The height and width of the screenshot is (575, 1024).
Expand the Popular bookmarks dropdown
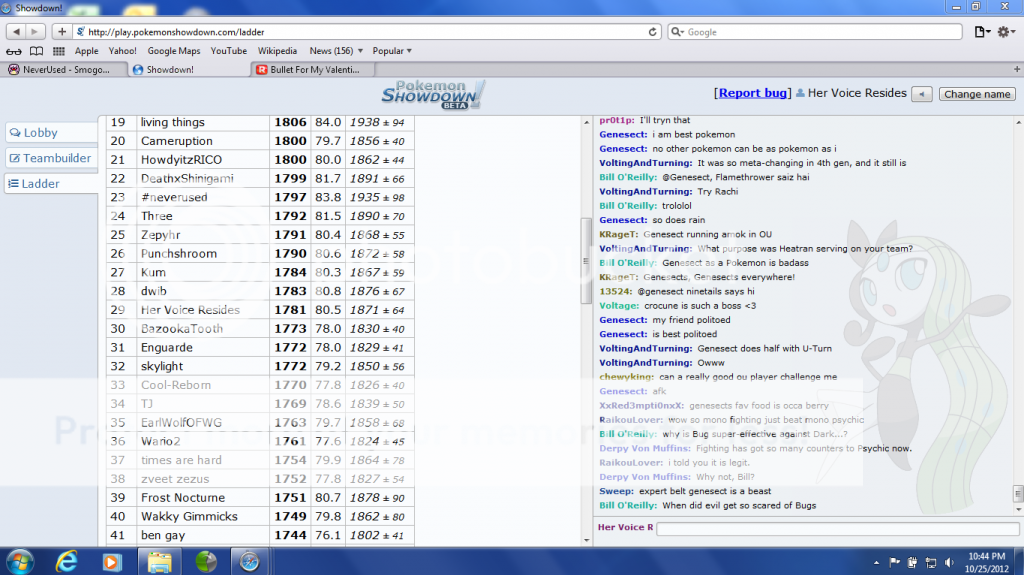tap(392, 51)
